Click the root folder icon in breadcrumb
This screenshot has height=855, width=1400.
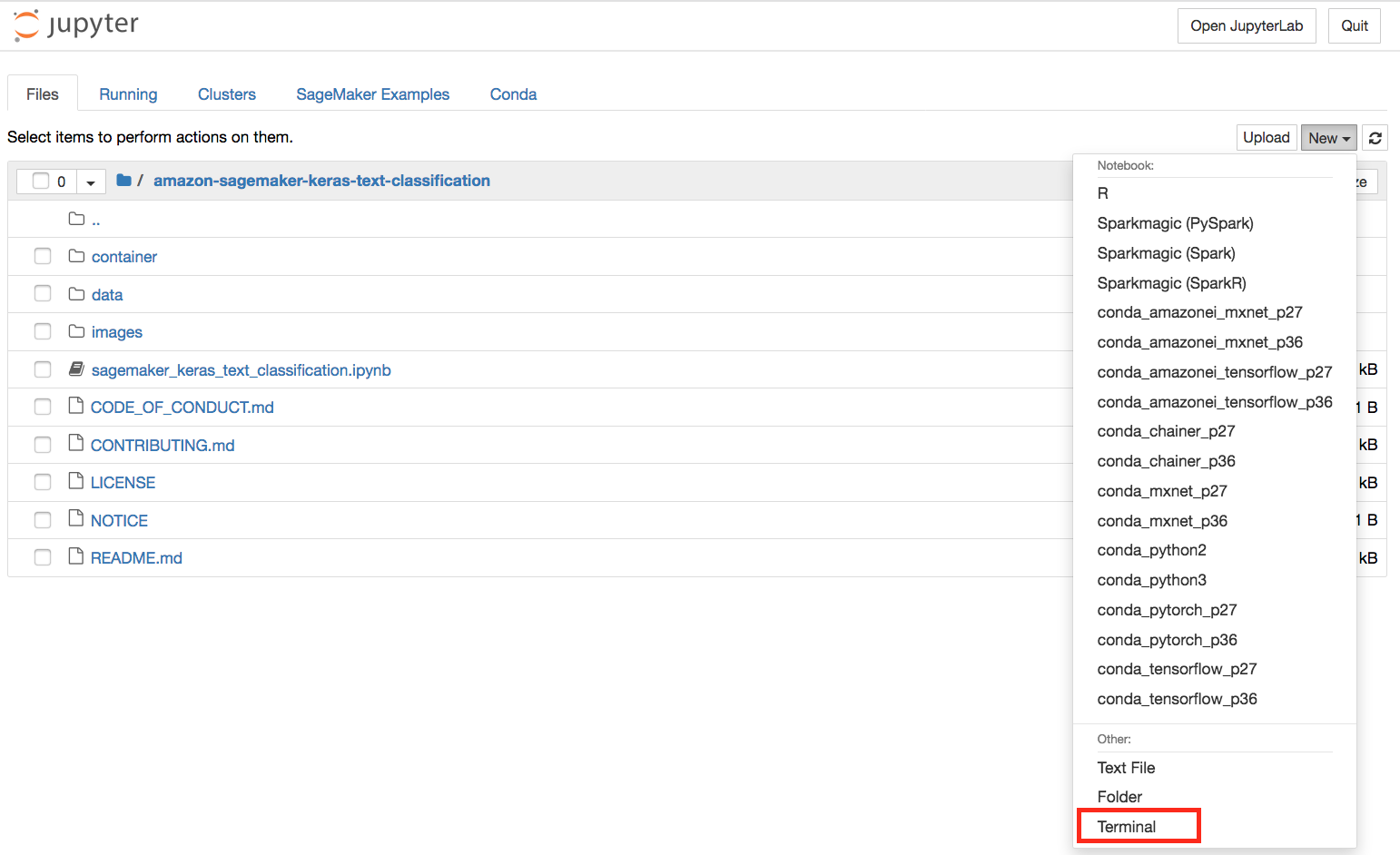pyautogui.click(x=124, y=181)
